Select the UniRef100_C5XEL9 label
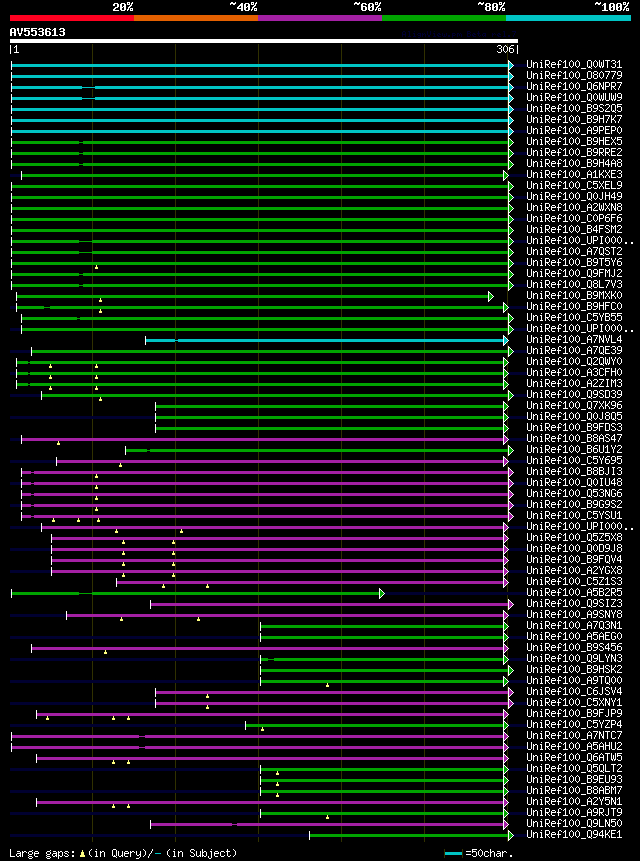The image size is (640, 861). [574, 186]
